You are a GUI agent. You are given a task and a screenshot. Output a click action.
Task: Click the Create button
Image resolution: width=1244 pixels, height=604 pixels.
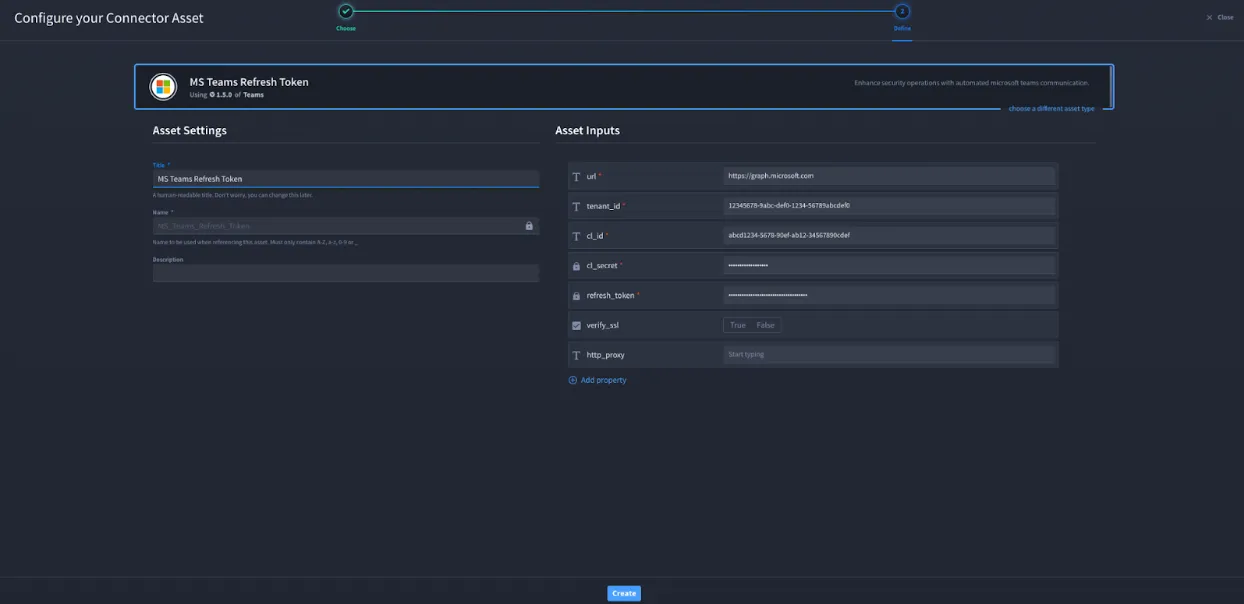(x=624, y=593)
